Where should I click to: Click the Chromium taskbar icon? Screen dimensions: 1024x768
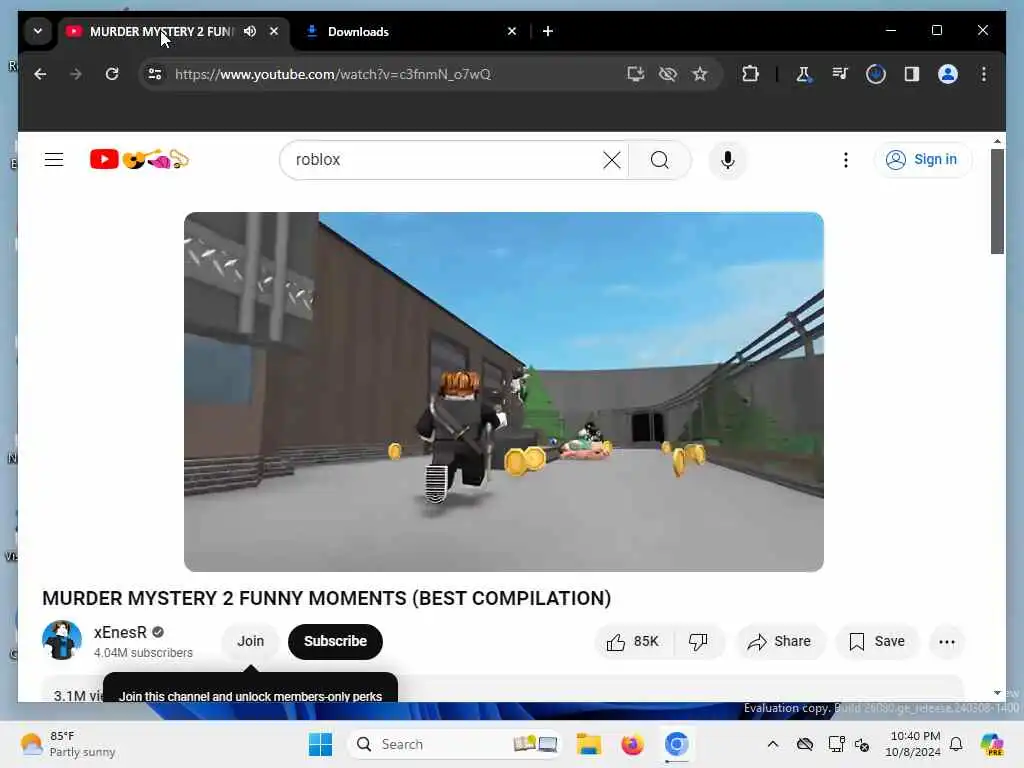(x=677, y=744)
